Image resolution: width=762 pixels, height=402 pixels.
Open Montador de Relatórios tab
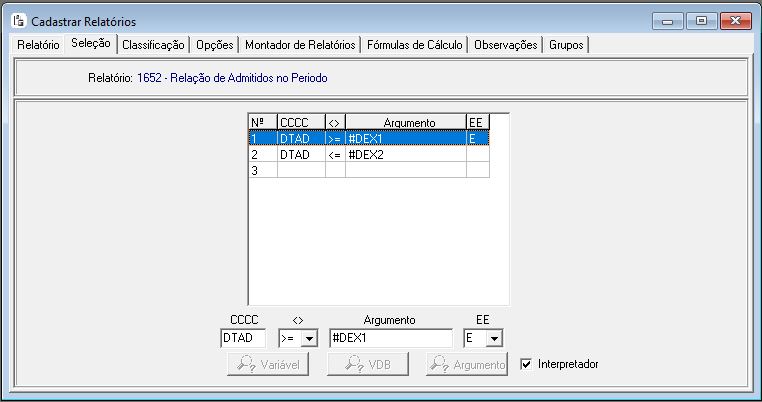pos(300,45)
